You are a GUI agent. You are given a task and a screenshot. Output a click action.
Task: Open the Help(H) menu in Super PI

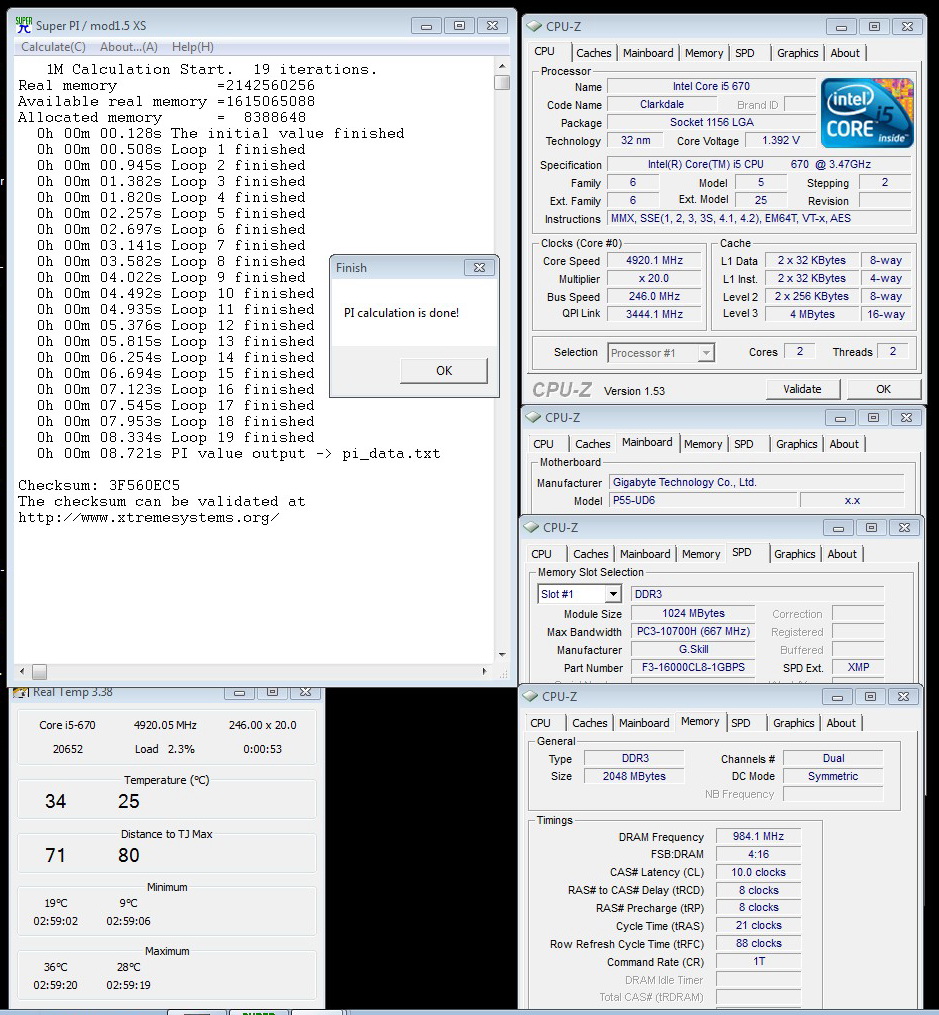point(193,47)
